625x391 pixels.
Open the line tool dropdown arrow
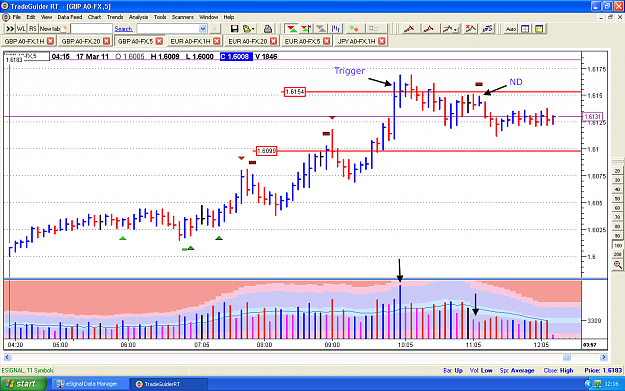click(455, 29)
